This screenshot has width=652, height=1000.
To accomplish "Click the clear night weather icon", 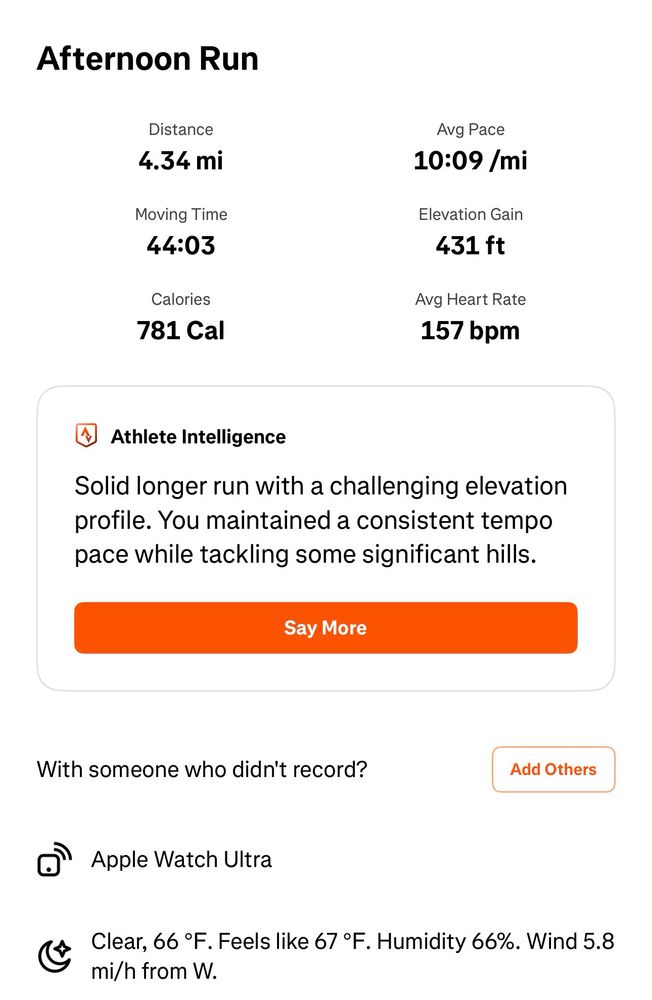I will (x=54, y=956).
